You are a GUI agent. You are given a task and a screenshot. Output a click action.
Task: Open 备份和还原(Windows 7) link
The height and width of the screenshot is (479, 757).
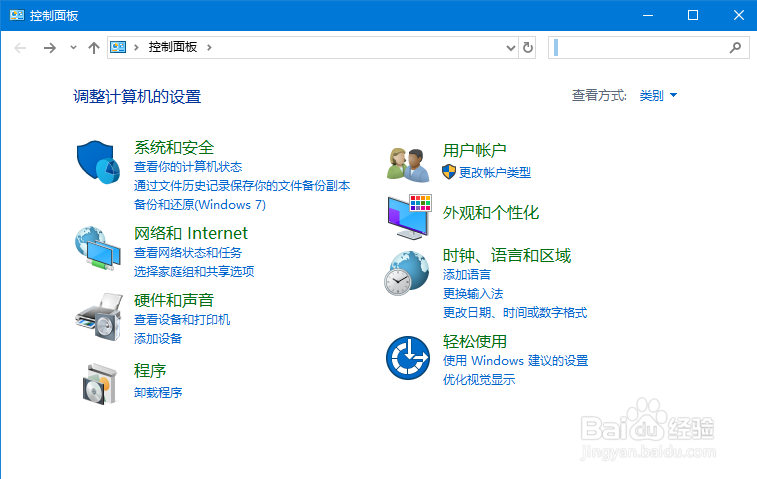(200, 205)
